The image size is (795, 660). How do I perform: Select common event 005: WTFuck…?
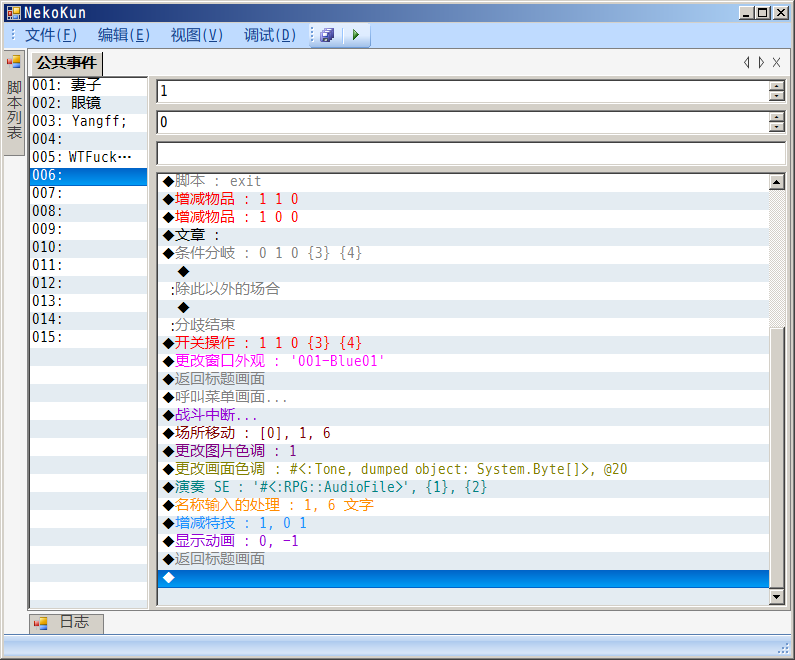(89, 157)
